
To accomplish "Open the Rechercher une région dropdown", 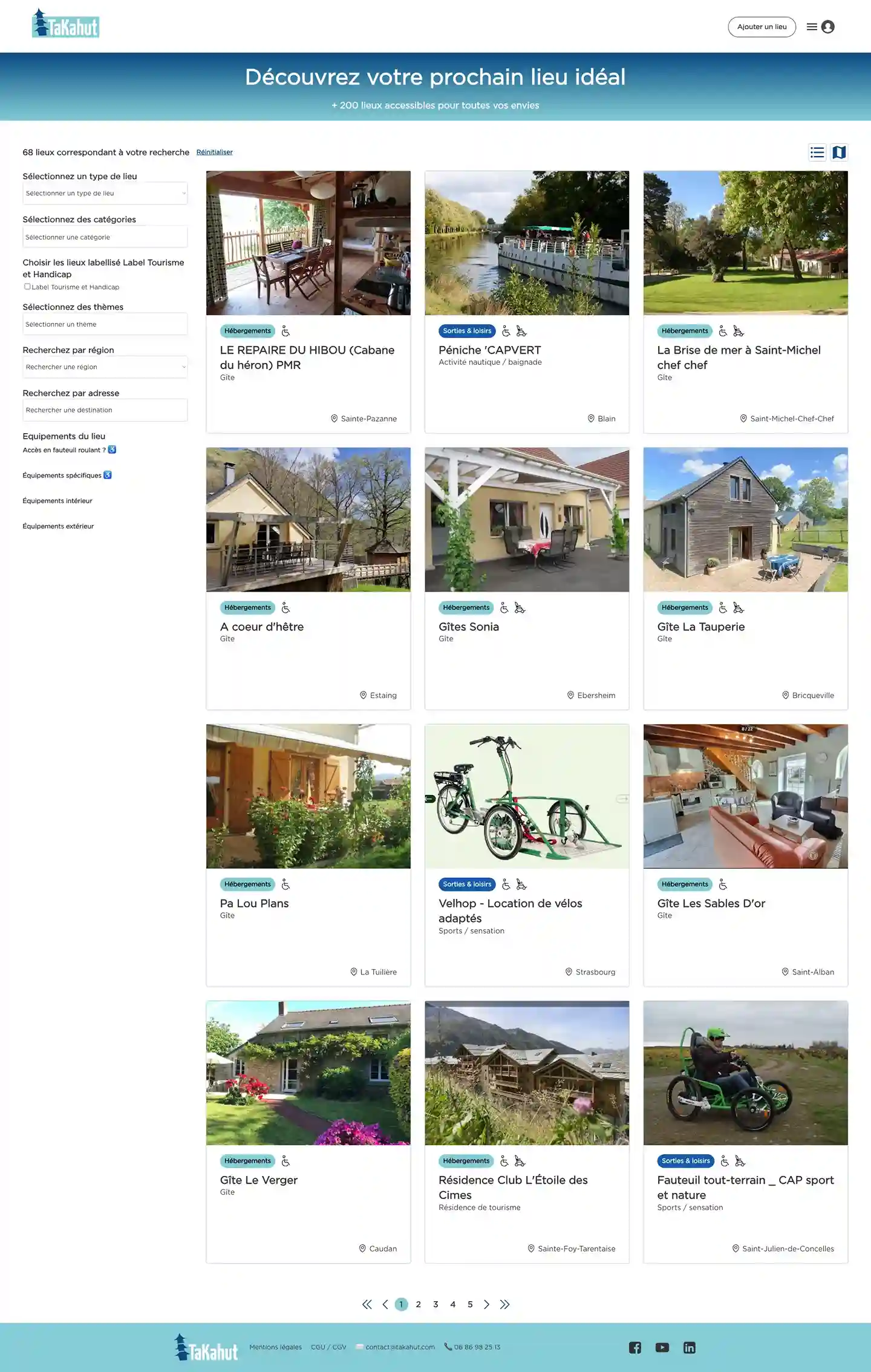I will [x=105, y=367].
